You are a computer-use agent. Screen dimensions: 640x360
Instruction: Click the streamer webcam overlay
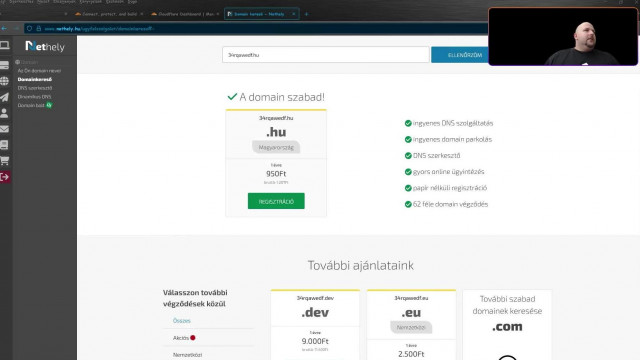coord(563,36)
